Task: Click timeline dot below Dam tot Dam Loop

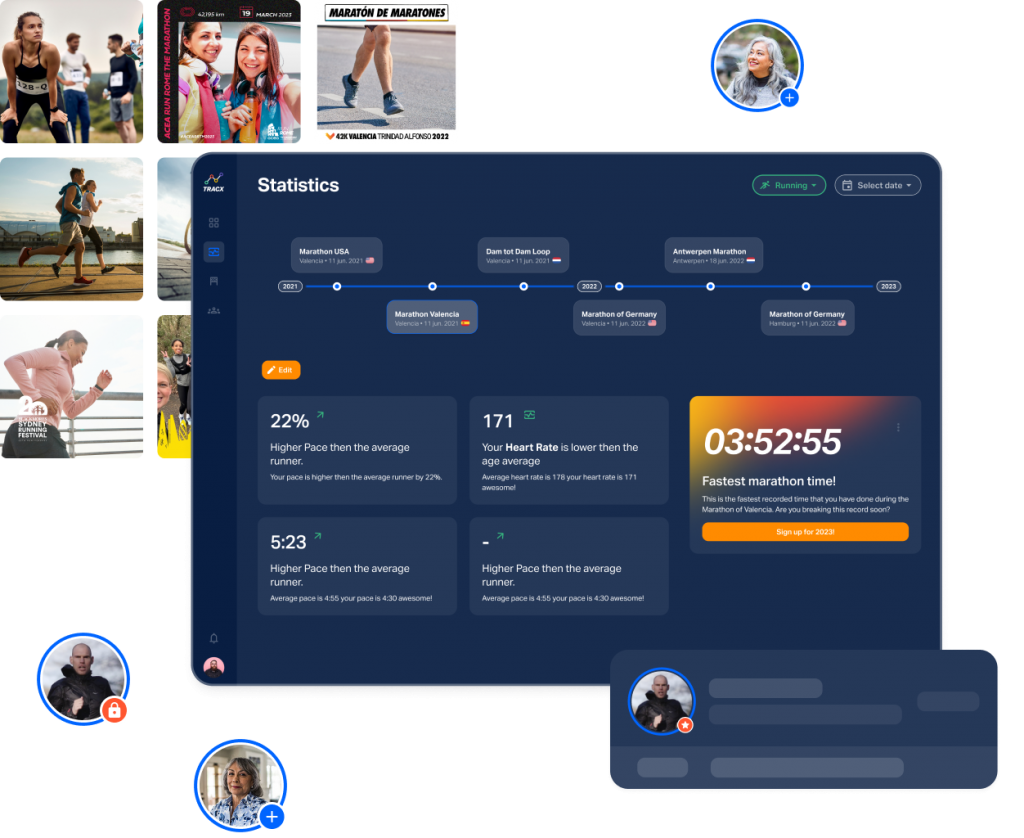Action: [x=524, y=287]
